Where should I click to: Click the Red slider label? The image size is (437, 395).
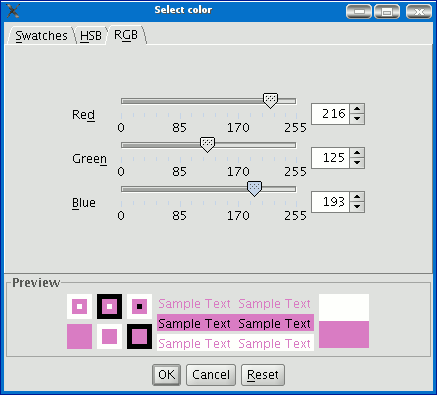(x=83, y=115)
